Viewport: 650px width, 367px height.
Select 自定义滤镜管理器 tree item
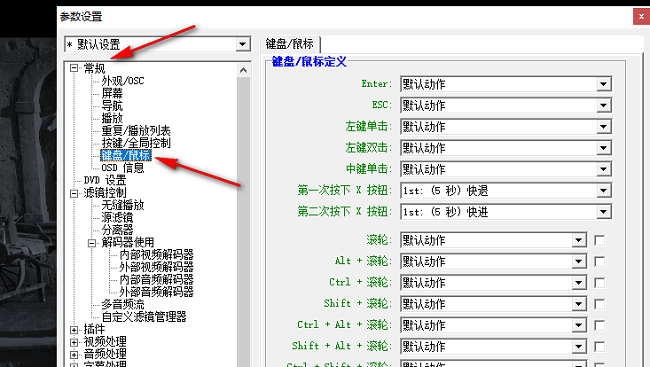pos(144,317)
